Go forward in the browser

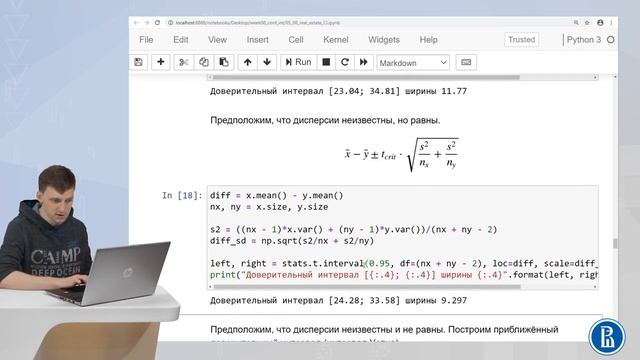point(147,23)
